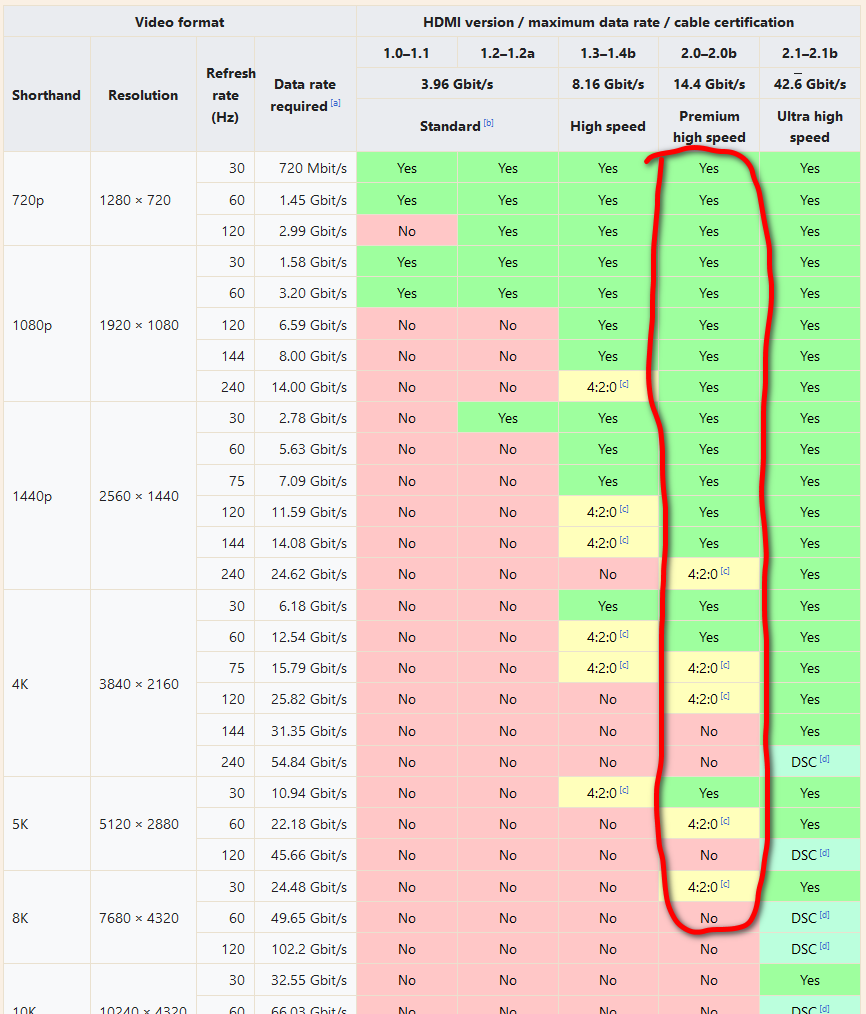
Task: Click the "8.16 Gbit/s" maximum data rate header
Action: click(x=608, y=84)
